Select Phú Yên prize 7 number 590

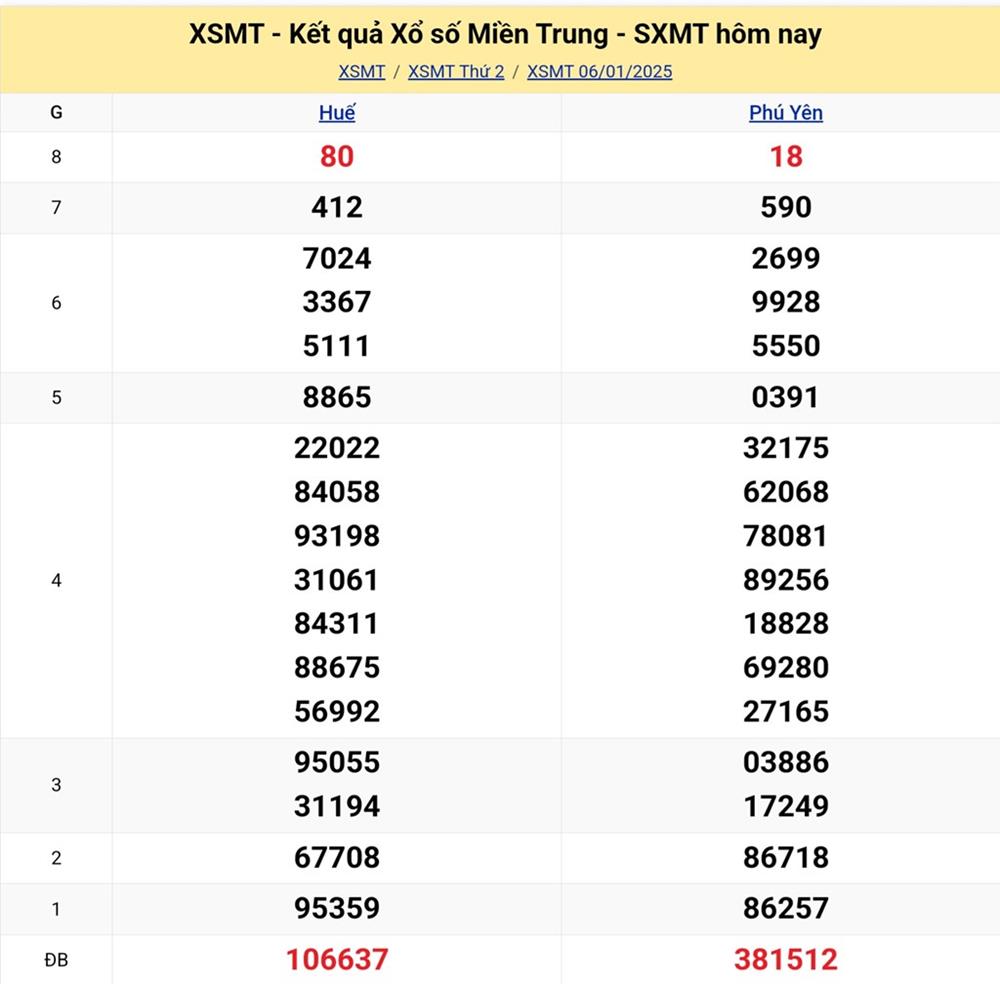pos(786,207)
